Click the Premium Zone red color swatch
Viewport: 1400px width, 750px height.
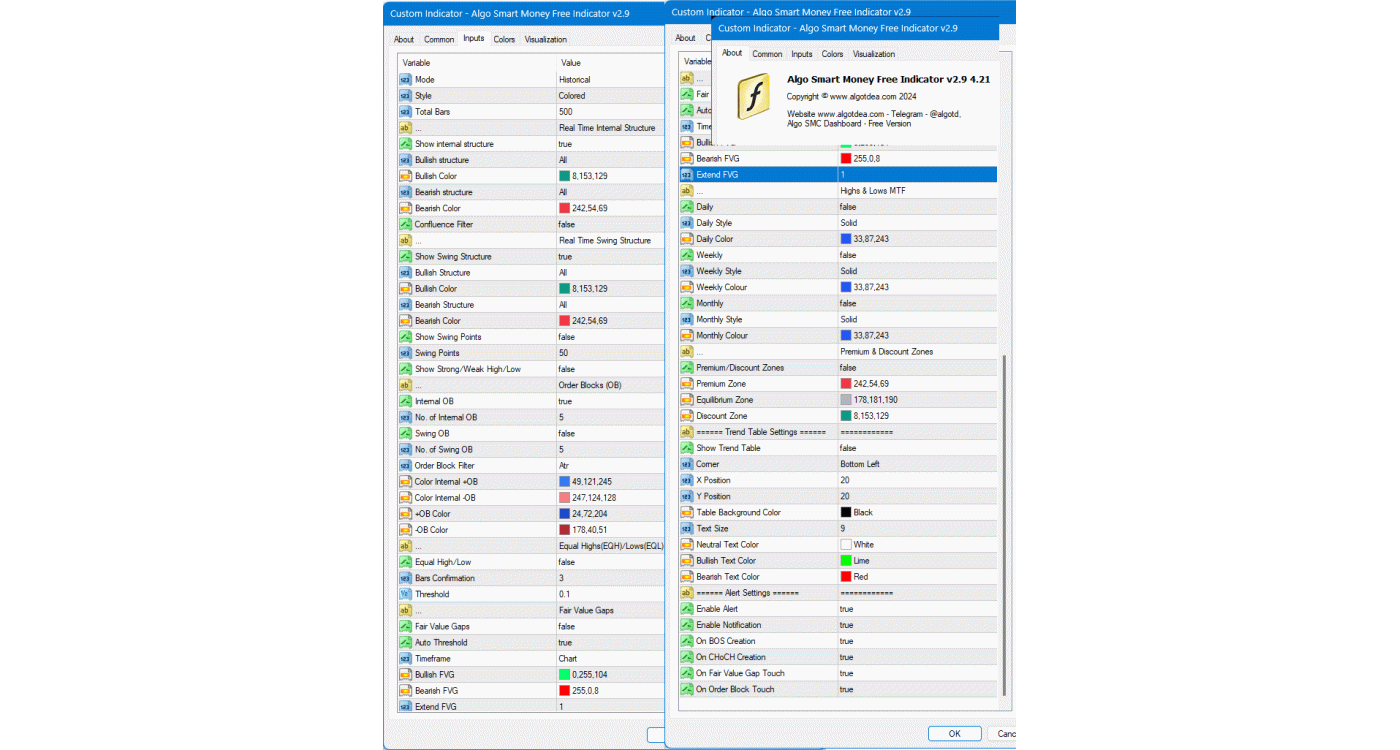[846, 384]
